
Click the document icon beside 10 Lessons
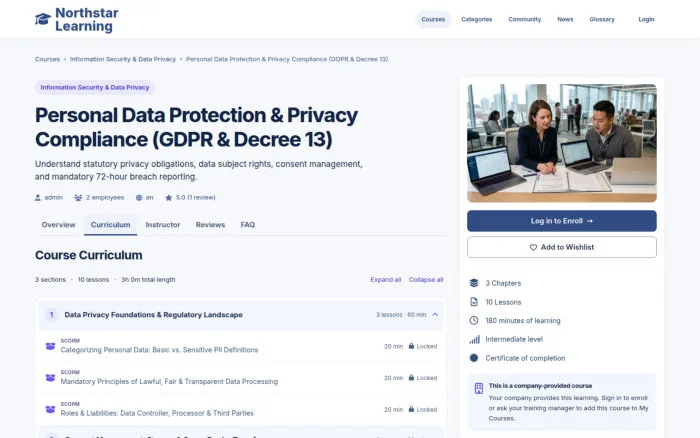474,302
